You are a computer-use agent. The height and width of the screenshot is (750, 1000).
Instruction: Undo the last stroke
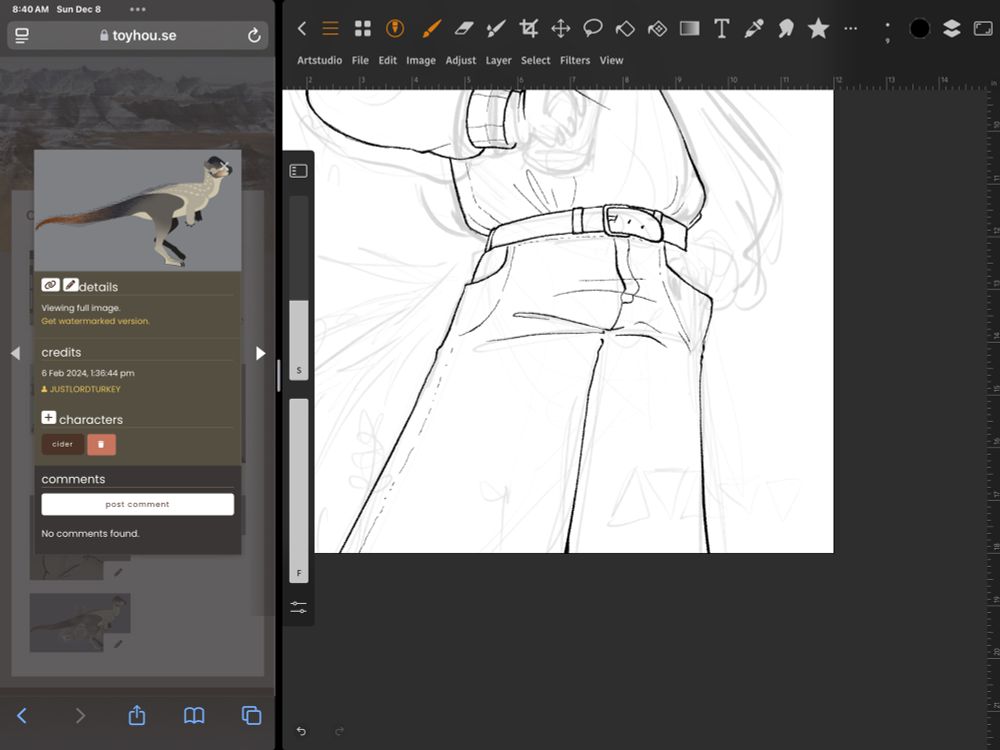point(302,731)
